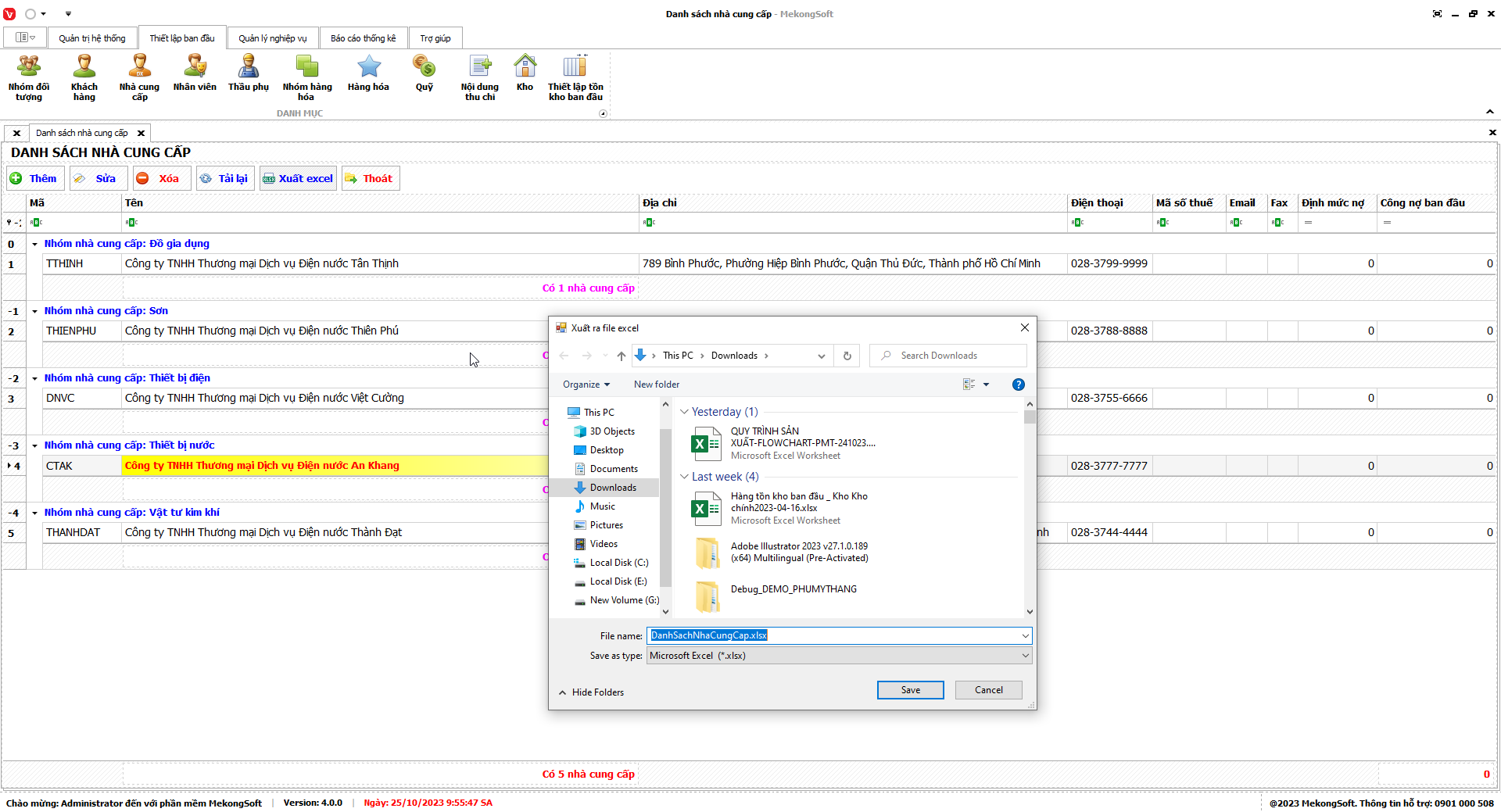
Task: Open the help icon in save dialog
Action: [x=1018, y=385]
